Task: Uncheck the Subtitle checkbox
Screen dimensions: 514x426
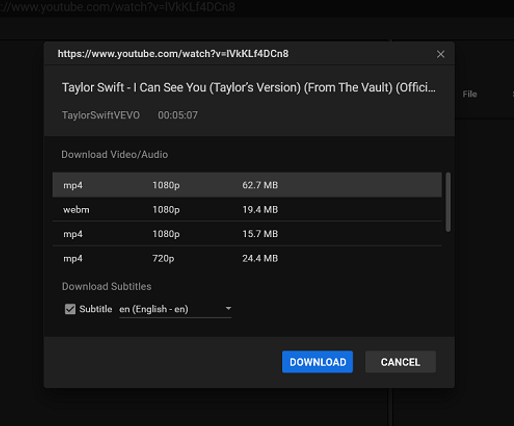Action: [70, 309]
